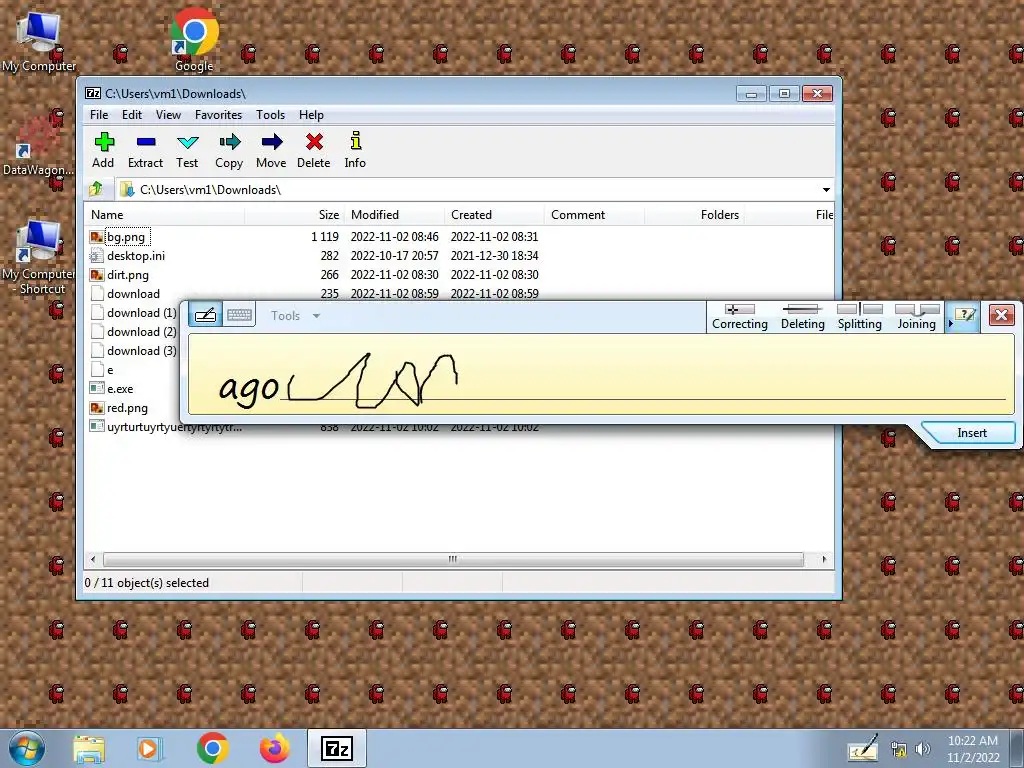Open the input panel Tools dropdown
The height and width of the screenshot is (768, 1024).
point(295,316)
